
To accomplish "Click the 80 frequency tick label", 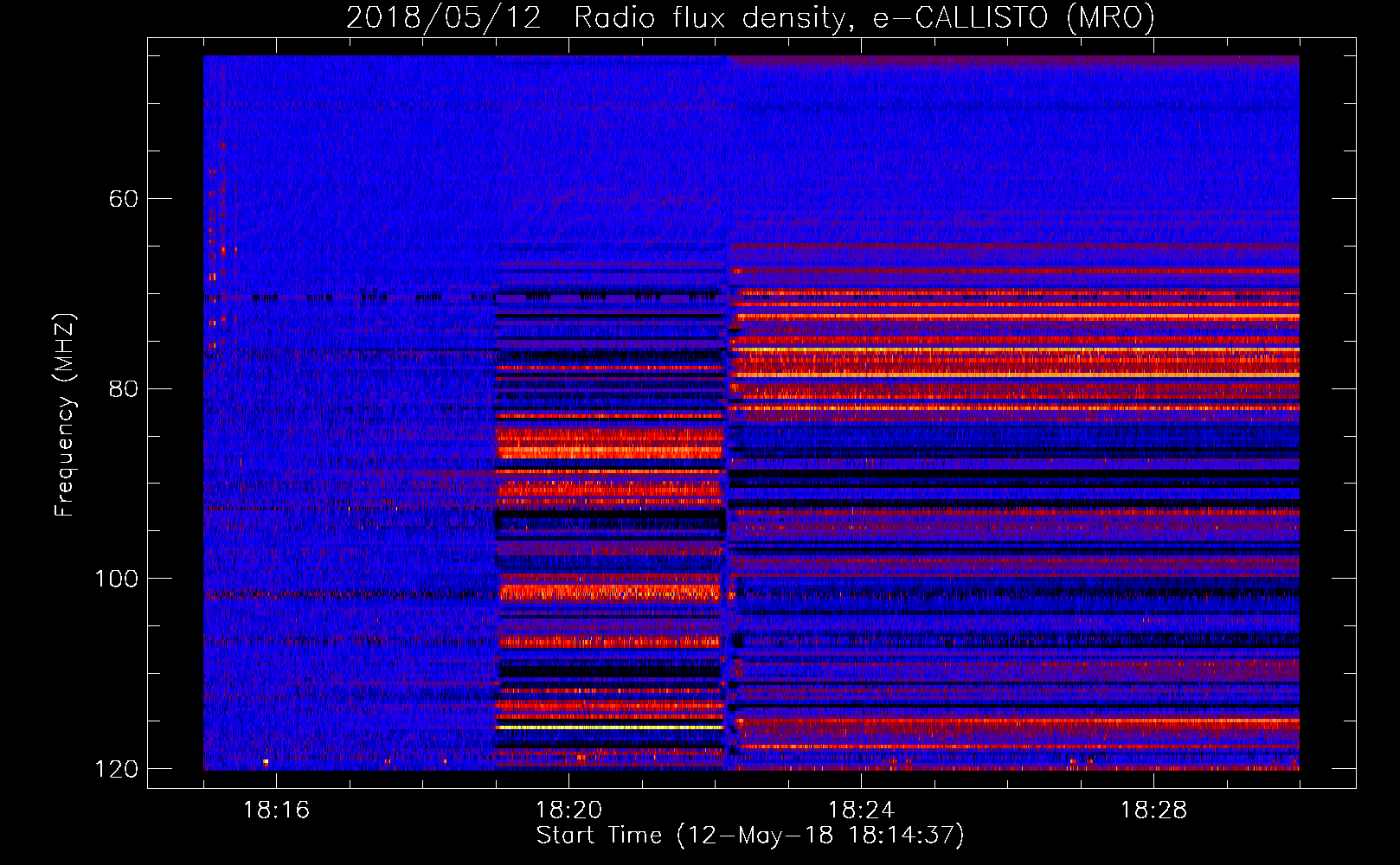I will 124,388.
